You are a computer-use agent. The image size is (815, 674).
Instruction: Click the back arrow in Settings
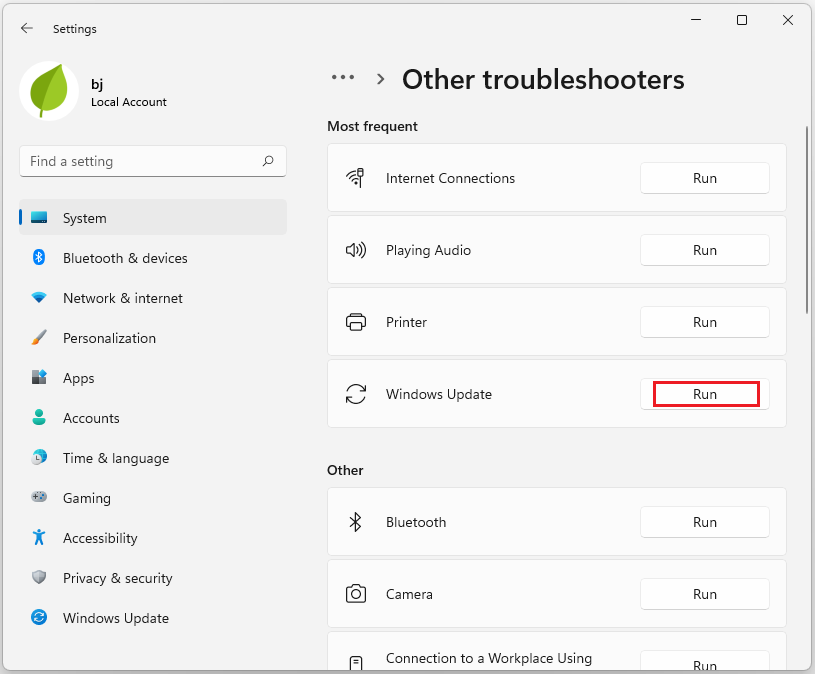pyautogui.click(x=27, y=29)
